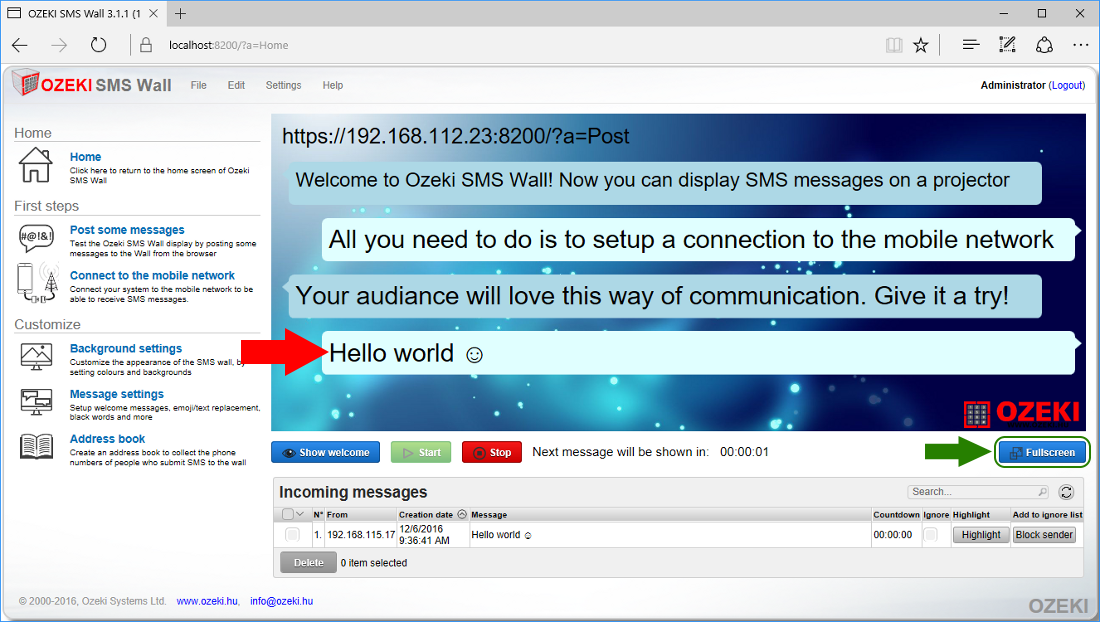The image size is (1100, 622).
Task: Click the Start button
Action: 422,452
